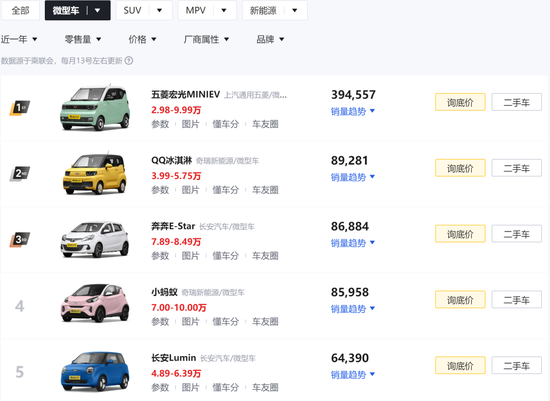Select the MPV category tab

pyautogui.click(x=195, y=11)
